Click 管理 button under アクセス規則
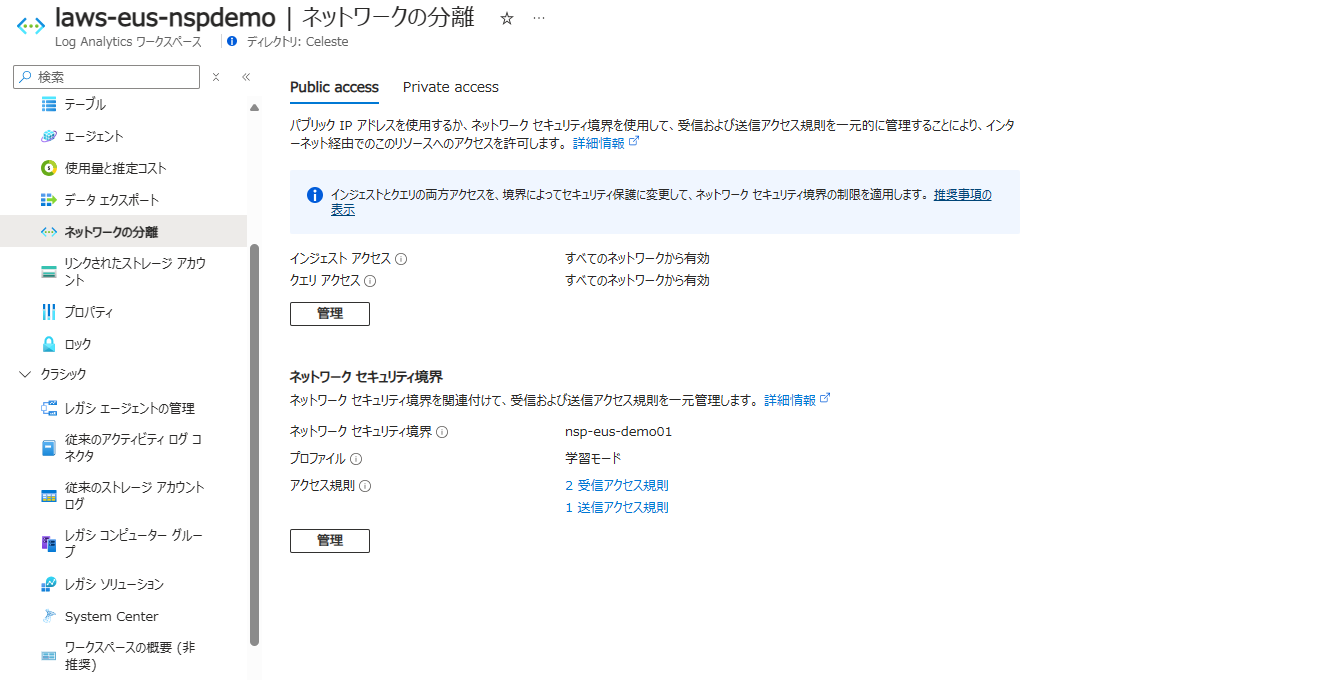Image resolution: width=1334 pixels, height=680 pixels. pos(330,541)
